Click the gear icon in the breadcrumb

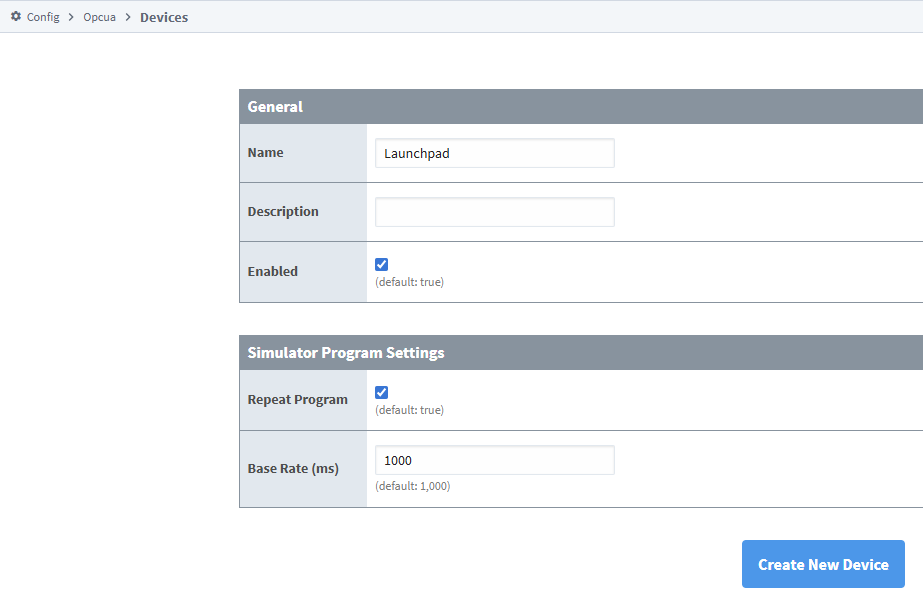tap(14, 16)
